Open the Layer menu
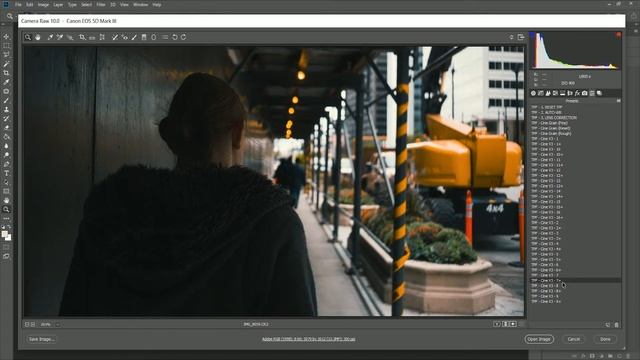 click(58, 4)
